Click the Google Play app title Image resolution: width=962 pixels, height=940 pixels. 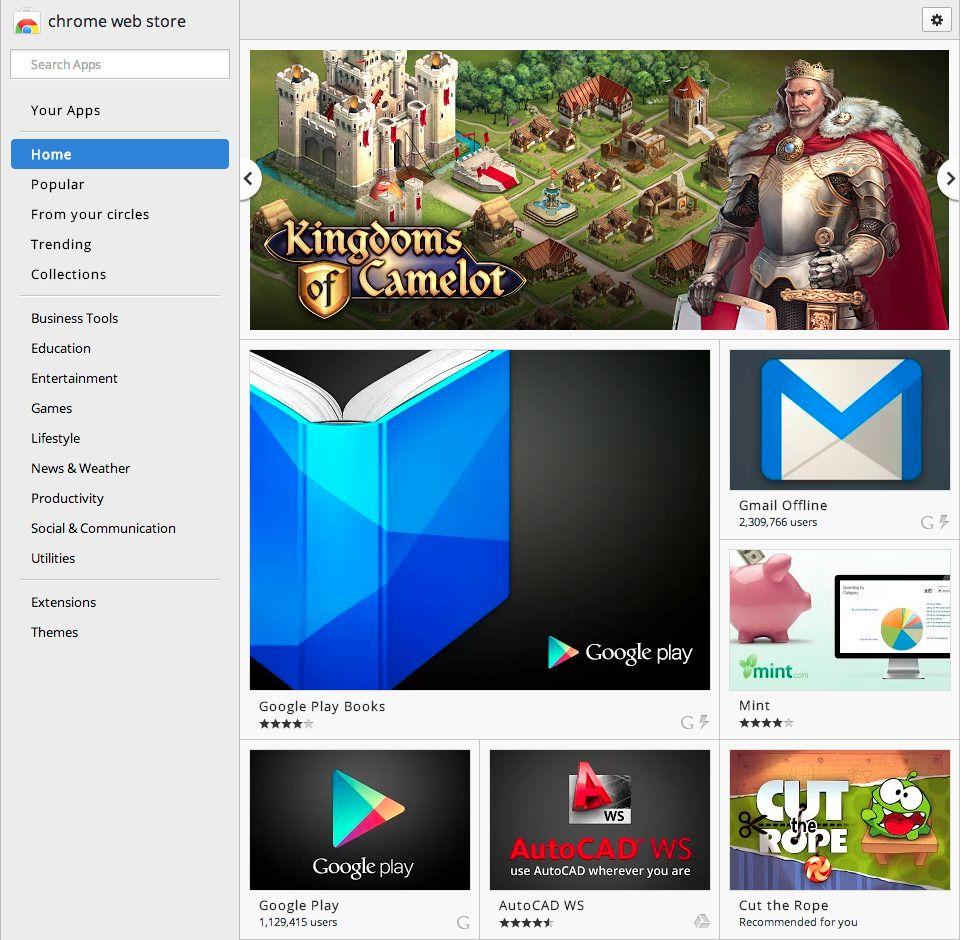(x=299, y=906)
